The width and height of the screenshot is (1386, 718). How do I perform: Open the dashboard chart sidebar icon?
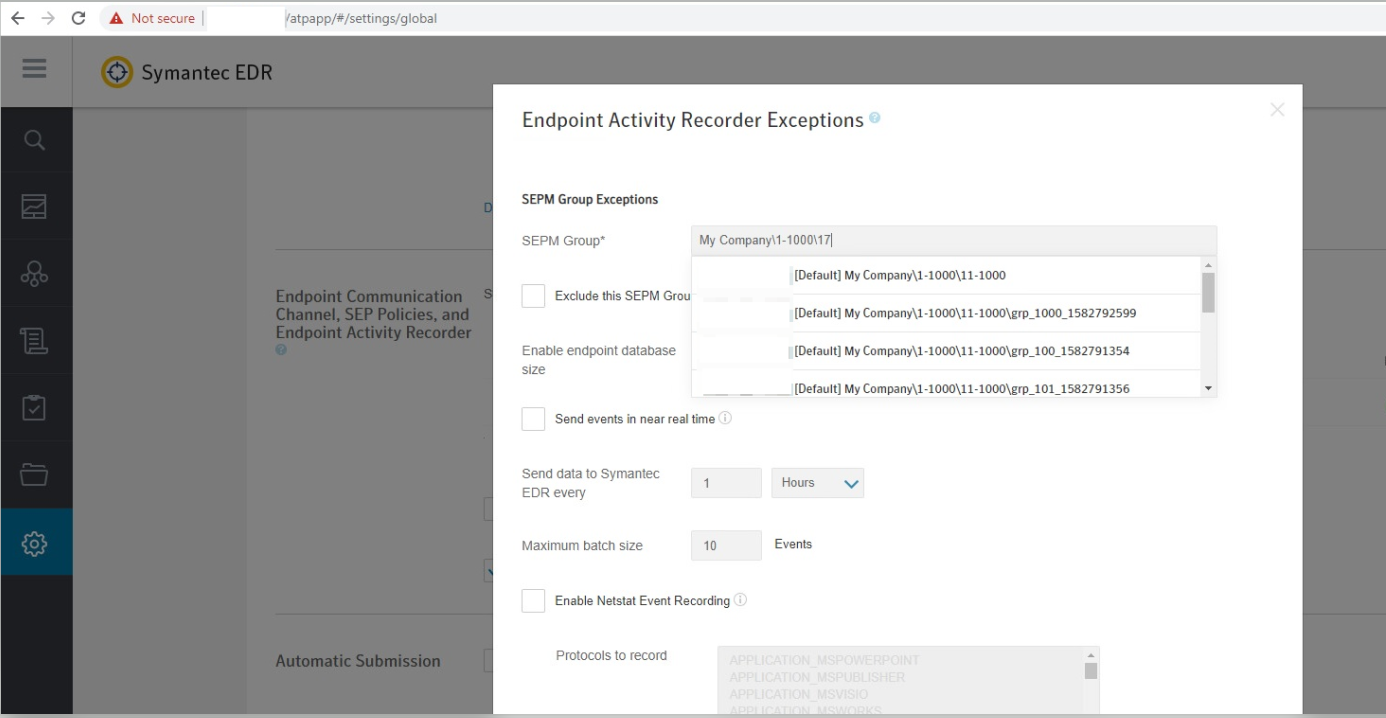[x=35, y=207]
